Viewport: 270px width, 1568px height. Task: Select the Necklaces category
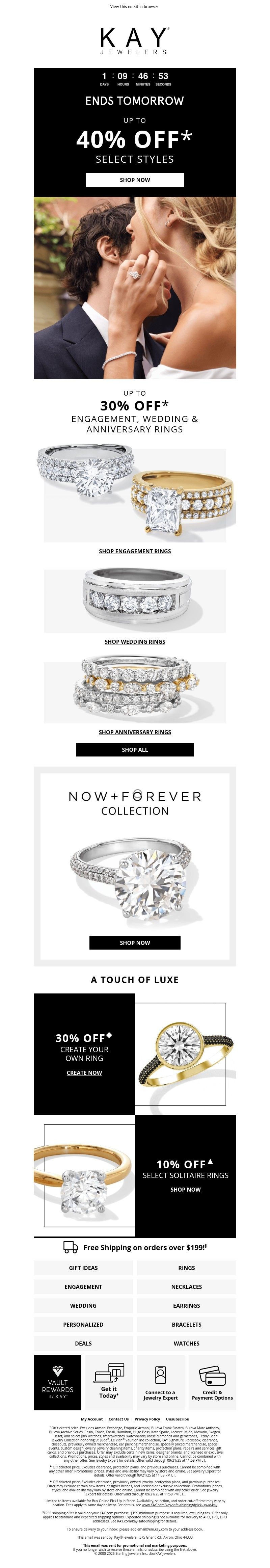coord(187,1287)
